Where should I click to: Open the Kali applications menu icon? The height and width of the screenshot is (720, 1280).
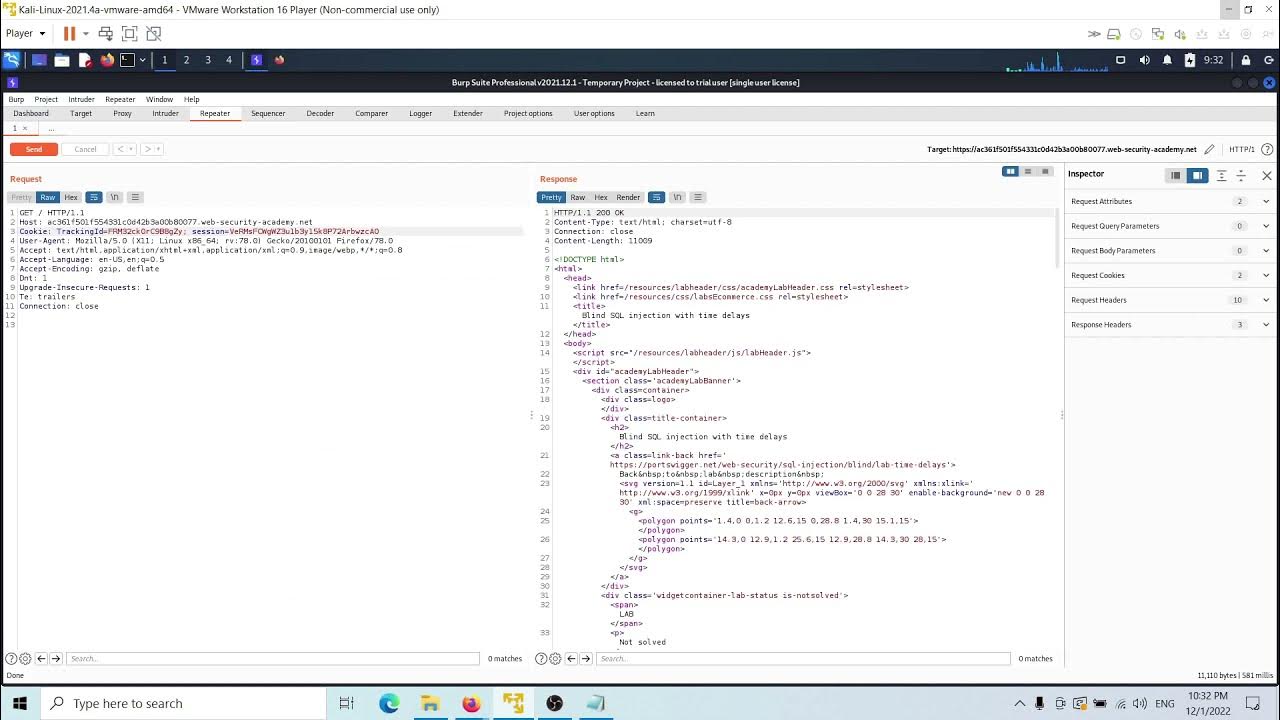pos(12,60)
